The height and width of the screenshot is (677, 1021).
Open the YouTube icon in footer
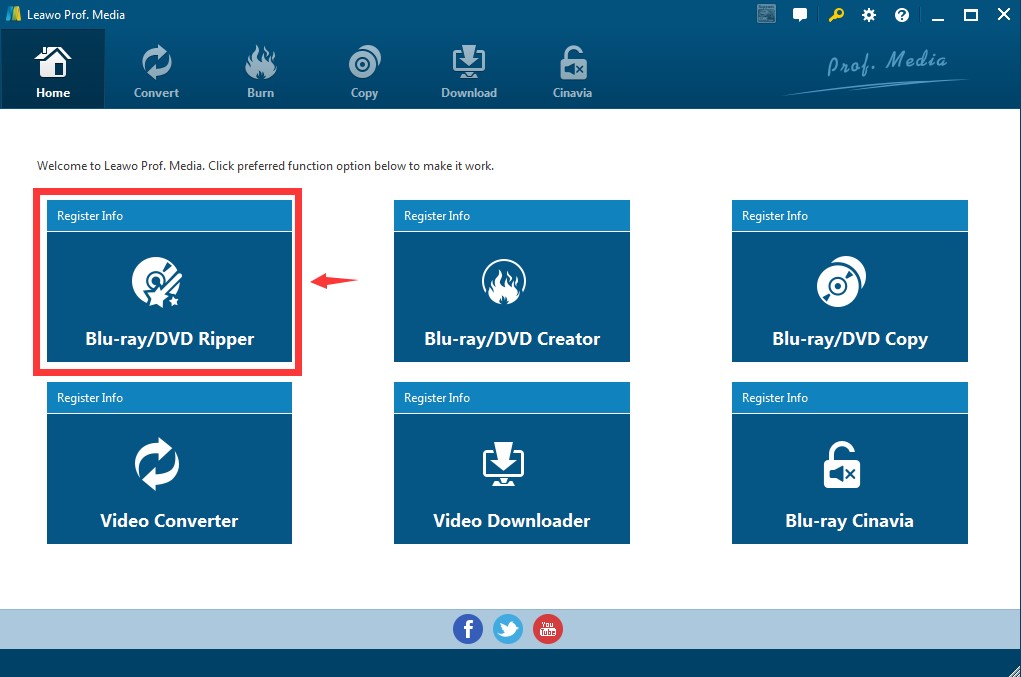548,629
